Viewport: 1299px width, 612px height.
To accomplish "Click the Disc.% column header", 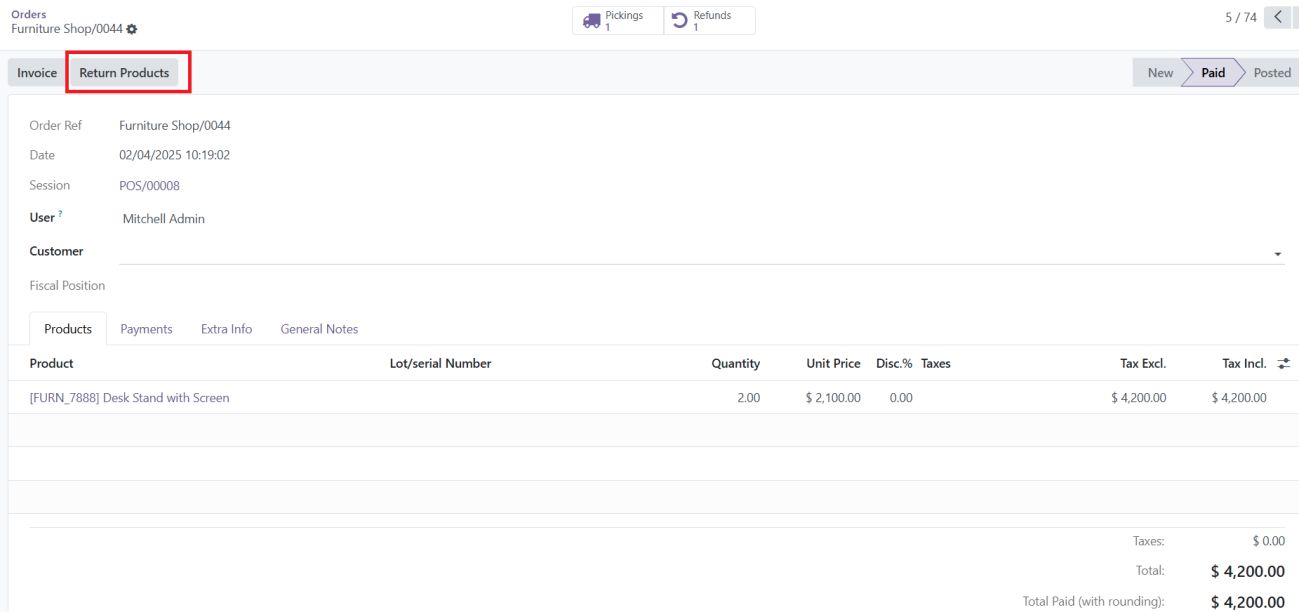I will coord(894,364).
